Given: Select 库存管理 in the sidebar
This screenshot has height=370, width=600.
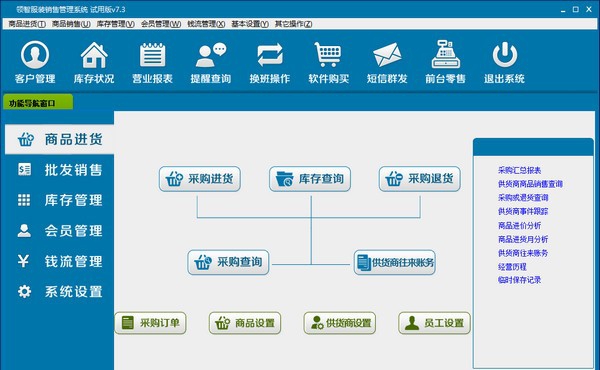Looking at the screenshot, I should pyautogui.click(x=60, y=200).
